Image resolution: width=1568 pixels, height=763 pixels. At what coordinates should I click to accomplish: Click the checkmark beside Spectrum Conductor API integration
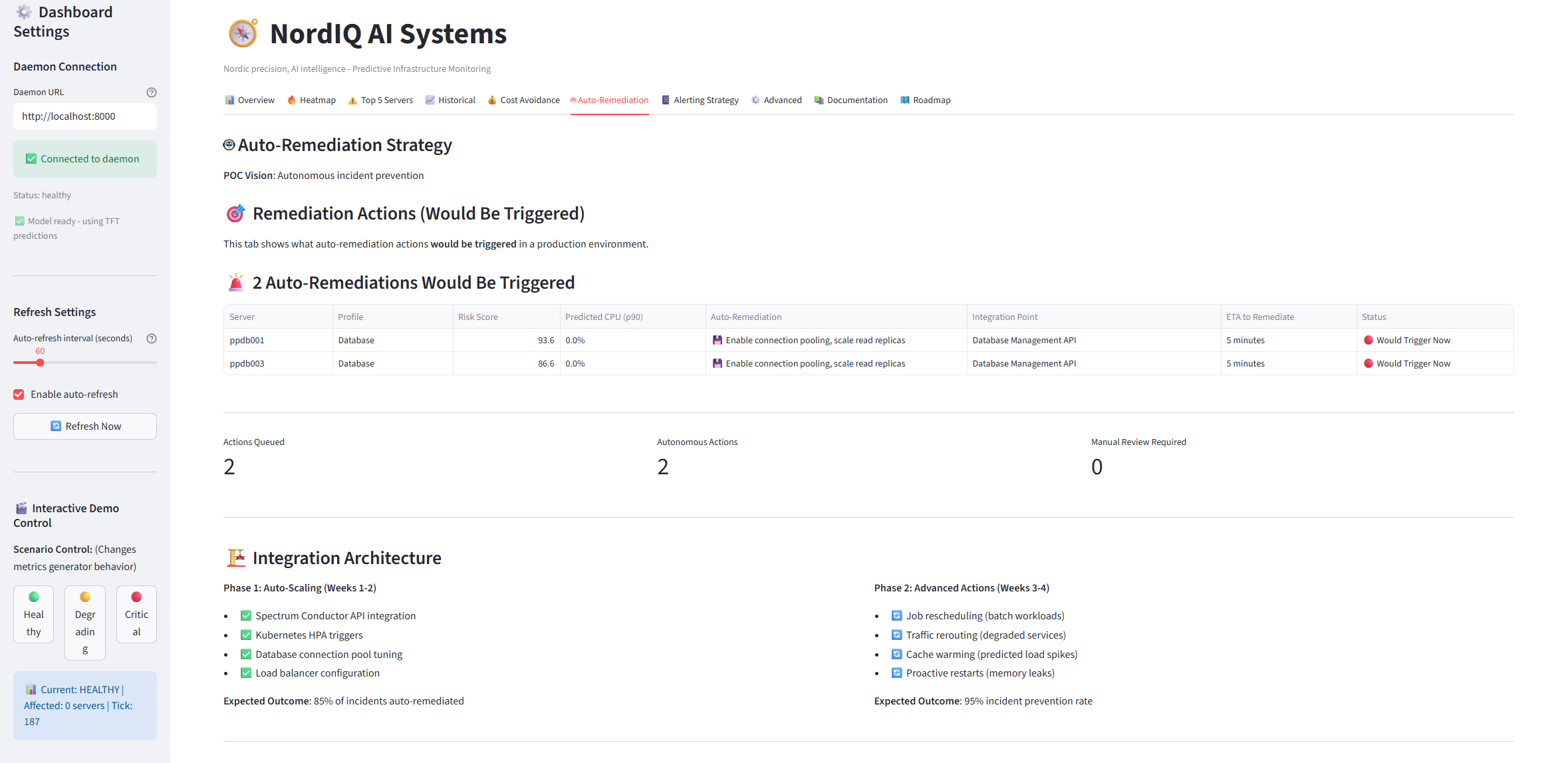[245, 615]
